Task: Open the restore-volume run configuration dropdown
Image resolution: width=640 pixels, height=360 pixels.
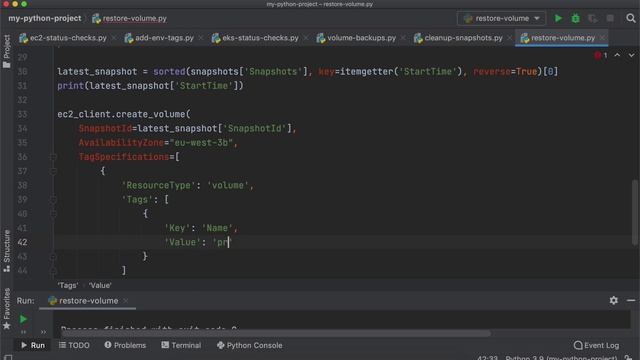Action: tap(501, 18)
